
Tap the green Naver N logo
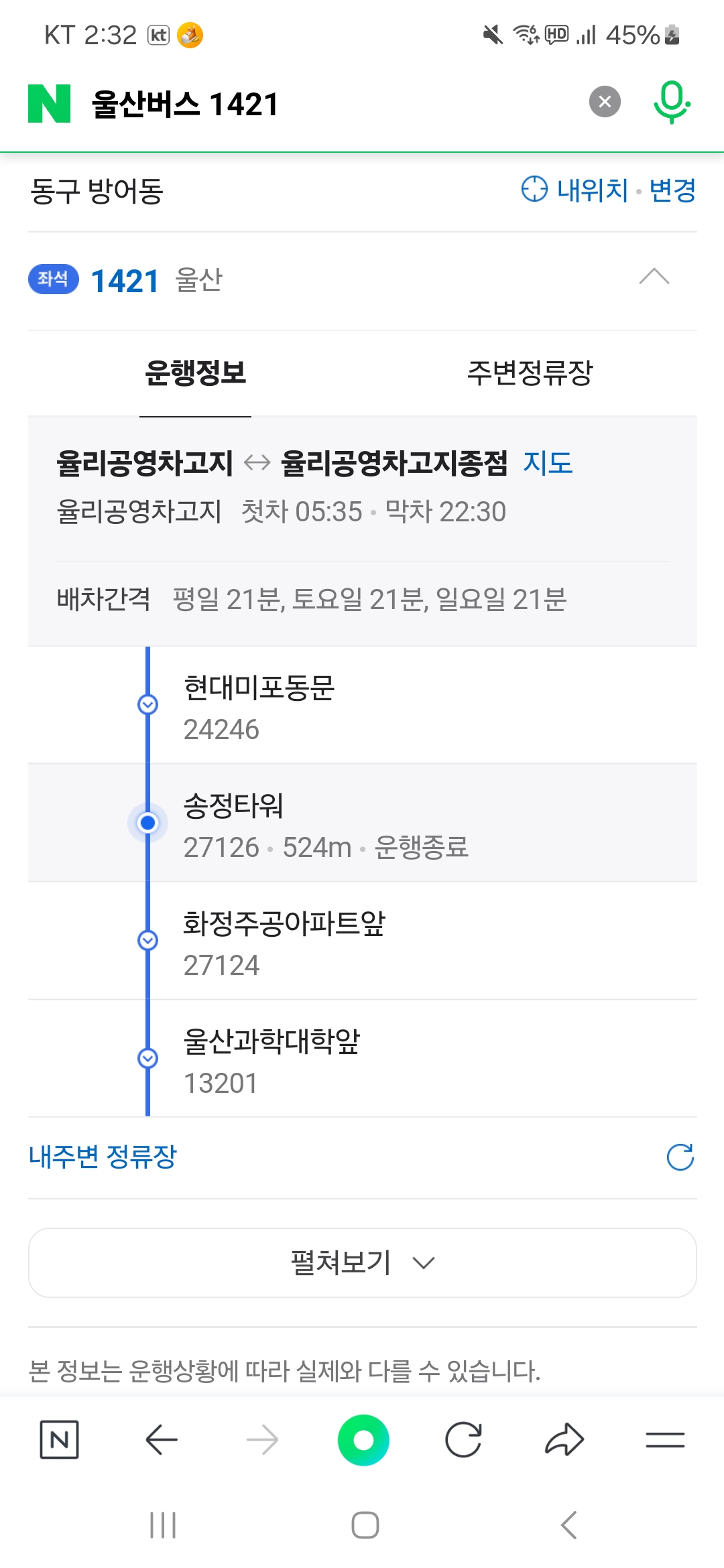pos(49,104)
